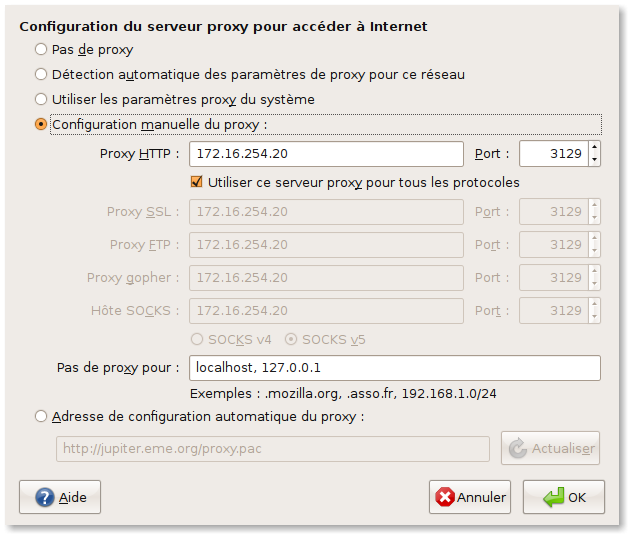Image resolution: width=628 pixels, height=534 pixels.
Task: Decrease the HTTP proxy port value
Action: 595,160
